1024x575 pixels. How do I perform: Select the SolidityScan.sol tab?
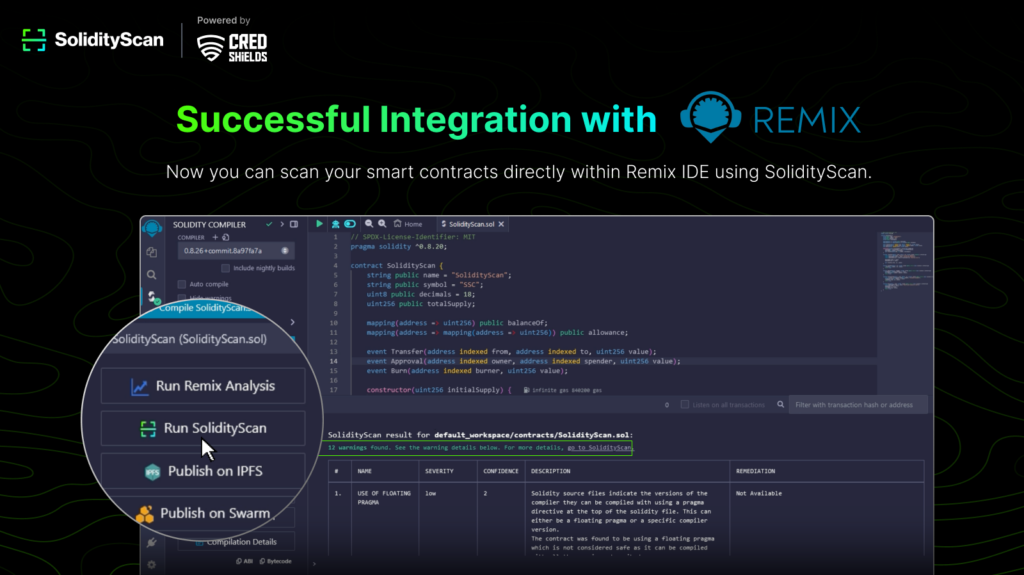click(470, 224)
